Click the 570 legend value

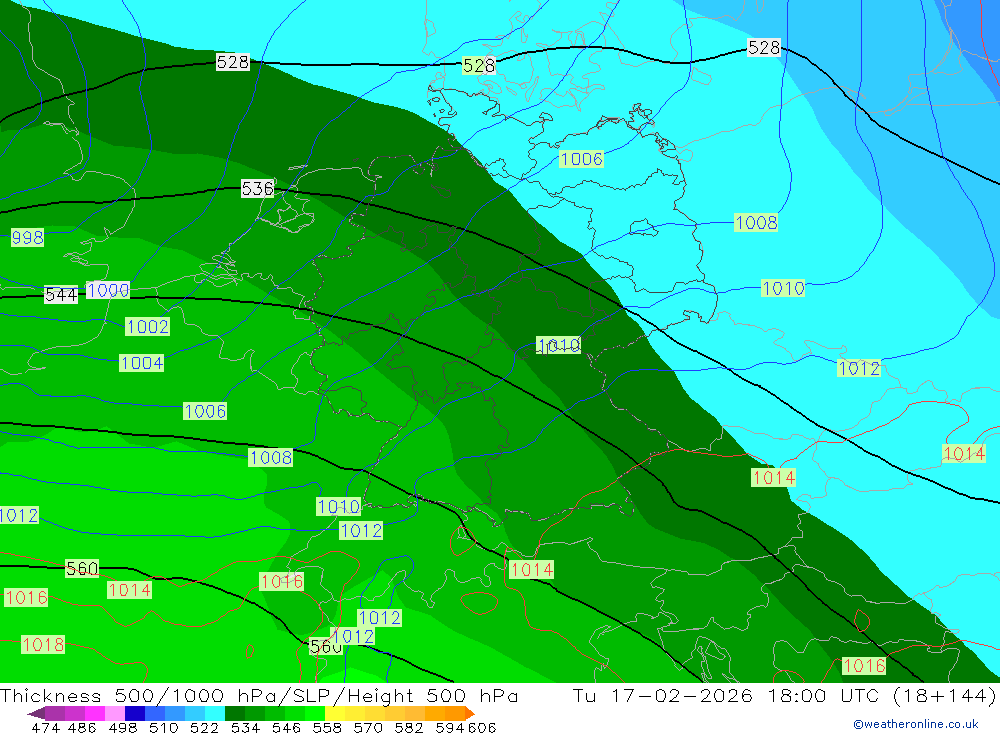pyautogui.click(x=368, y=727)
